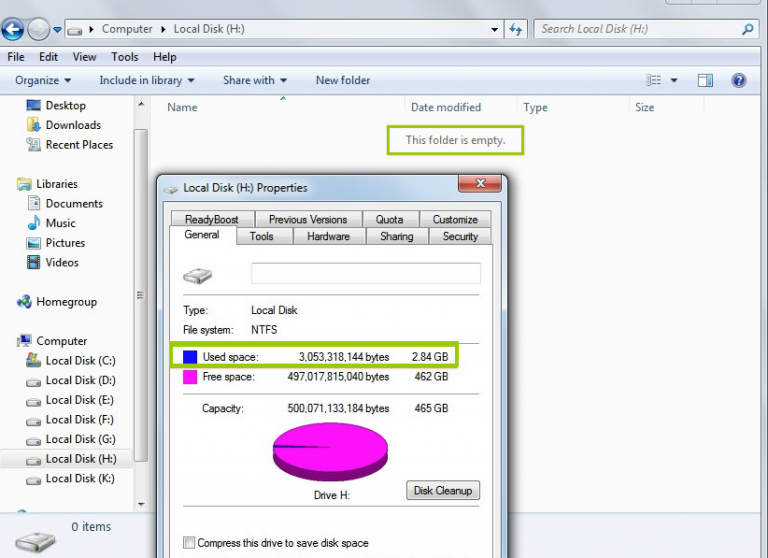Switch to the Customize tab

pos(455,219)
